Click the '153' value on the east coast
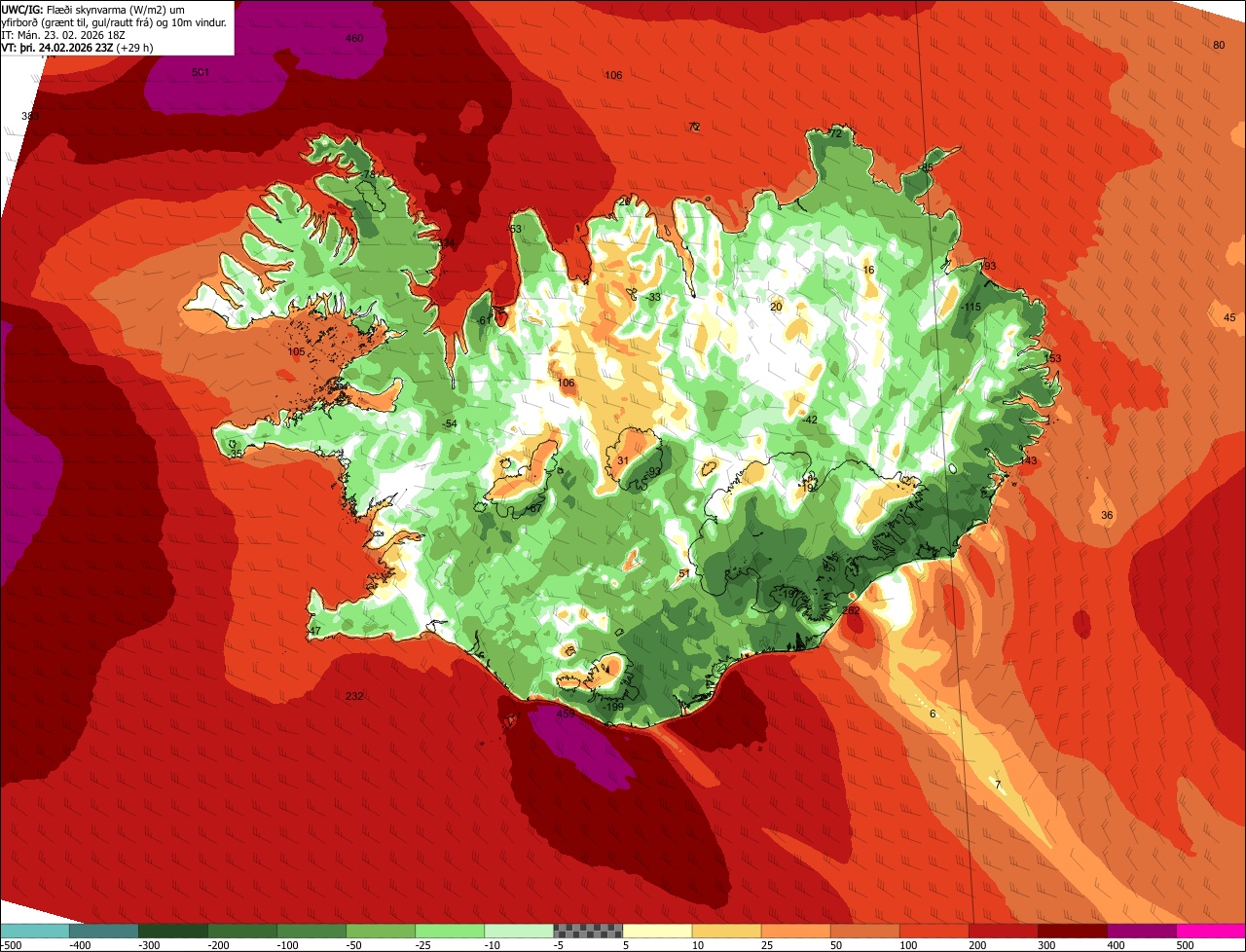Image resolution: width=1246 pixels, height=952 pixels. coord(1052,358)
